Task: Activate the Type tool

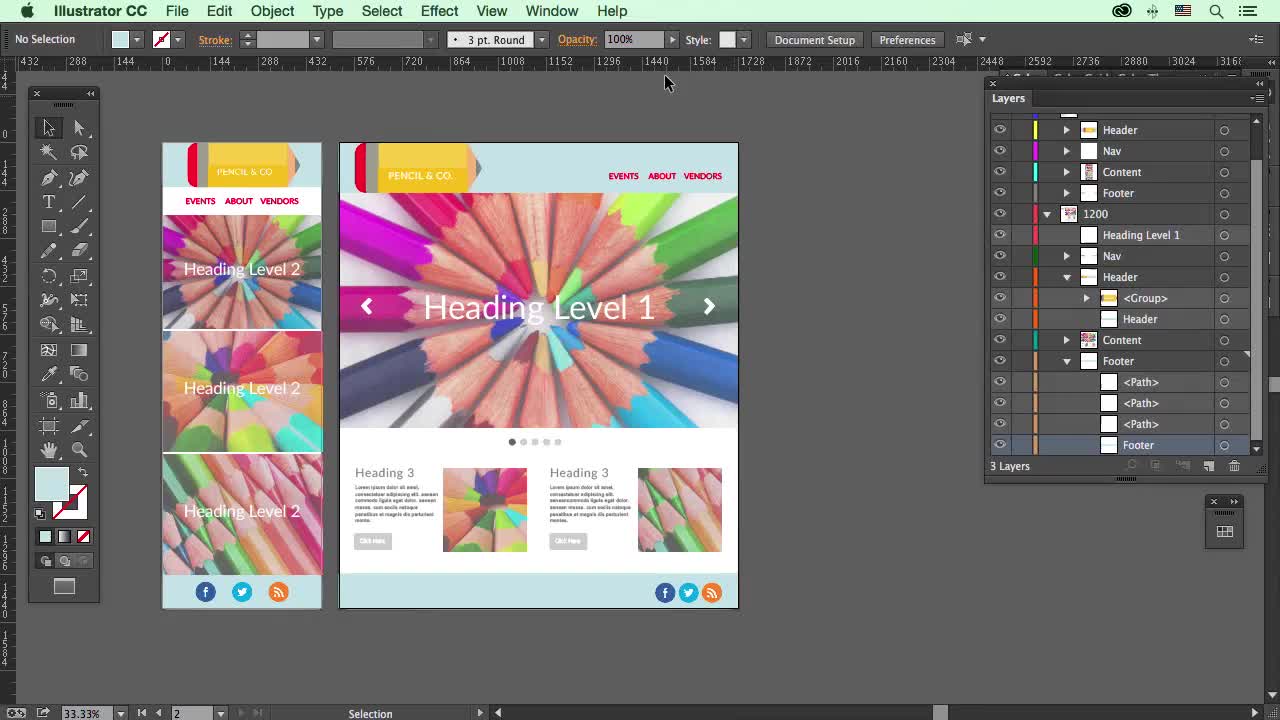Action: (x=48, y=201)
